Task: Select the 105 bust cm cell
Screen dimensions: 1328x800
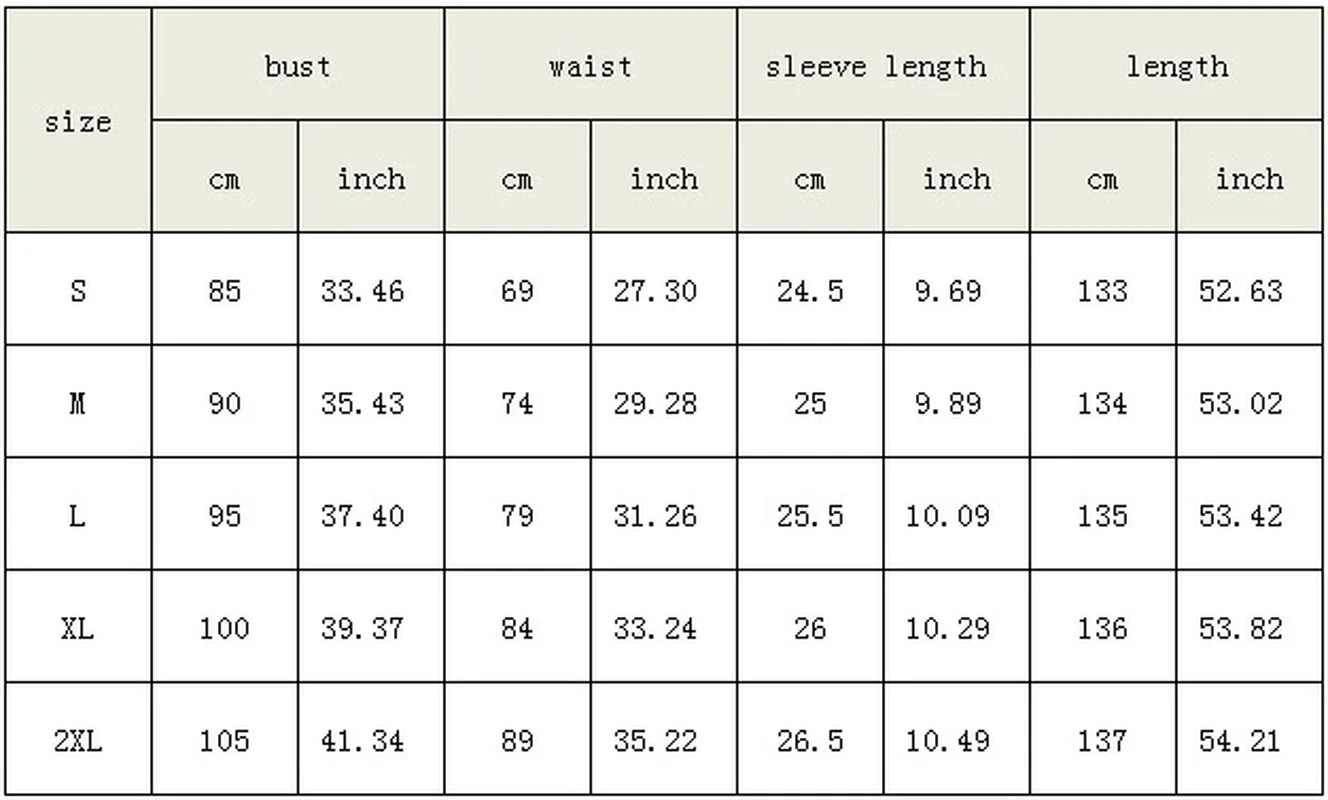Action: 224,741
